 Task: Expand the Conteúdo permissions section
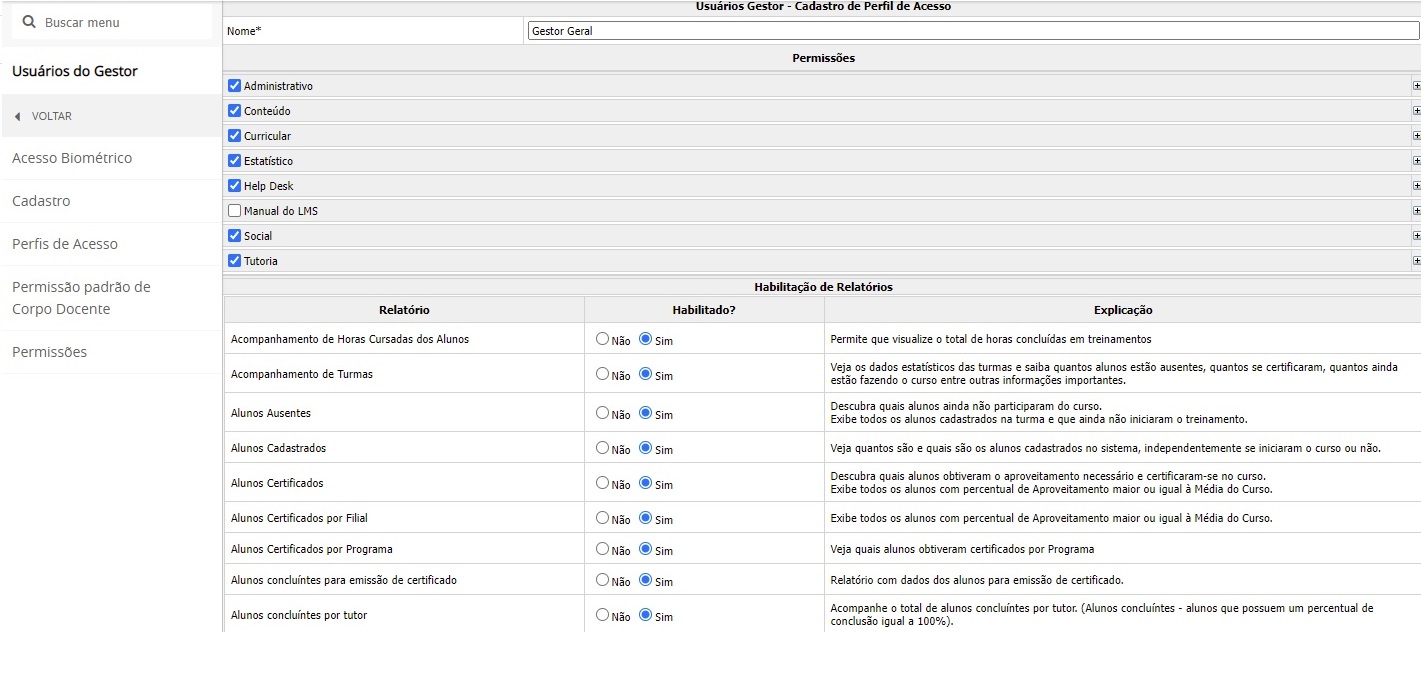tap(1416, 111)
